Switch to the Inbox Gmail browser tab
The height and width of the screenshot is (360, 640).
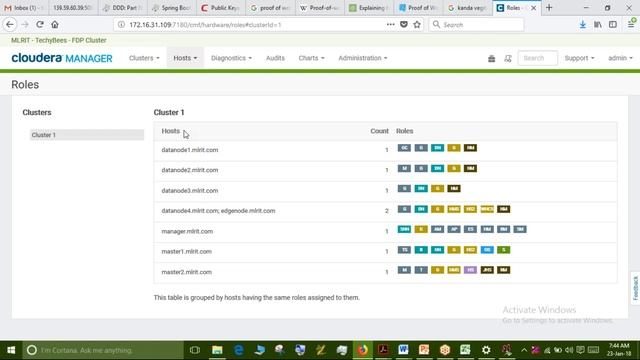(24, 8)
